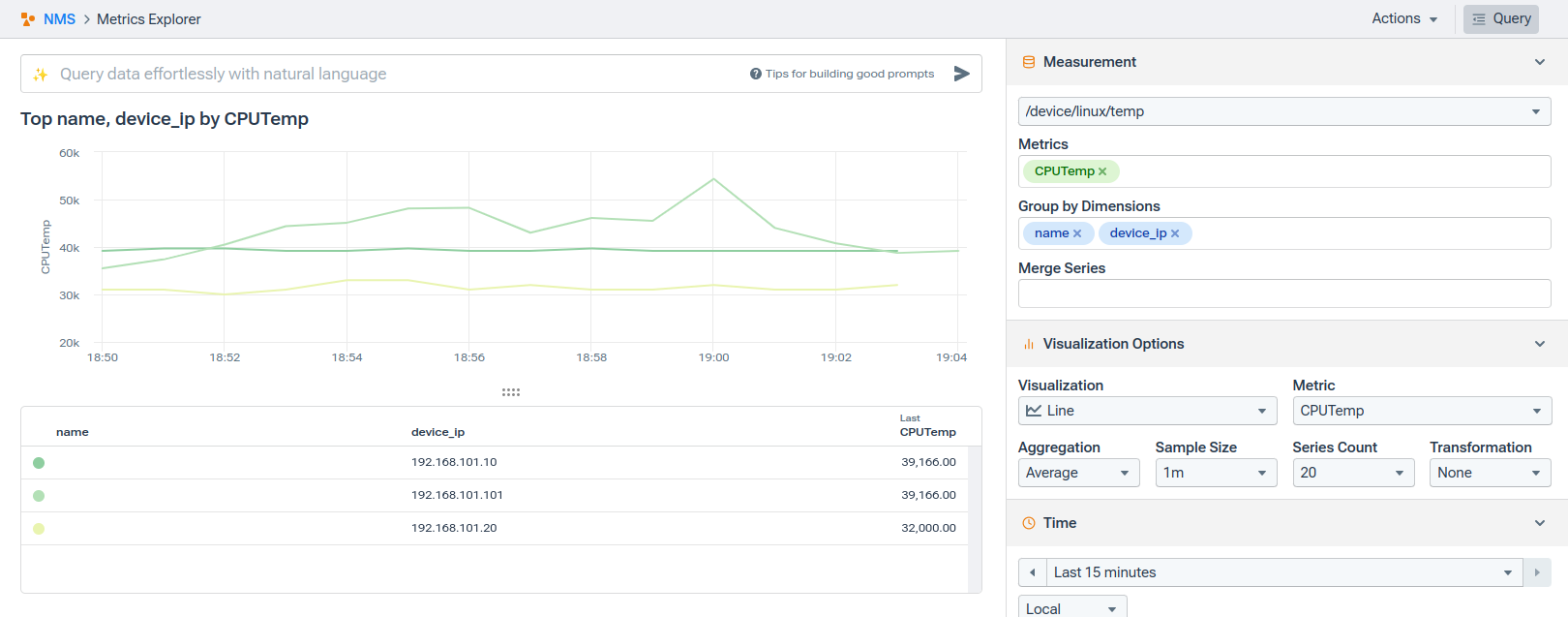
Task: Open the Actions menu
Action: 1404,18
